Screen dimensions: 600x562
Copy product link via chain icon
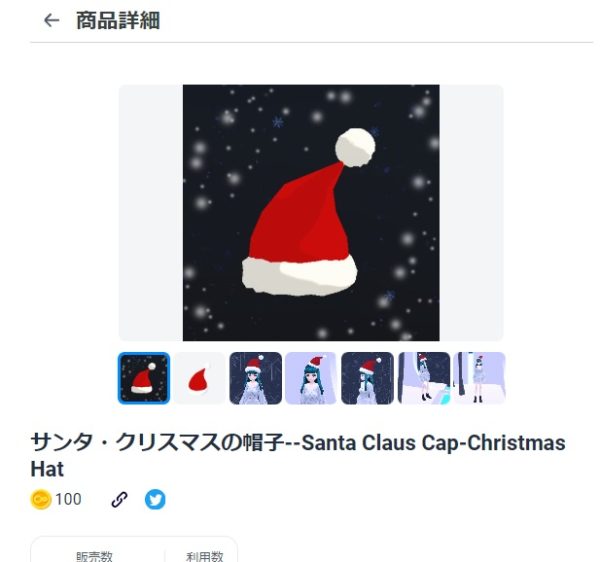click(119, 500)
